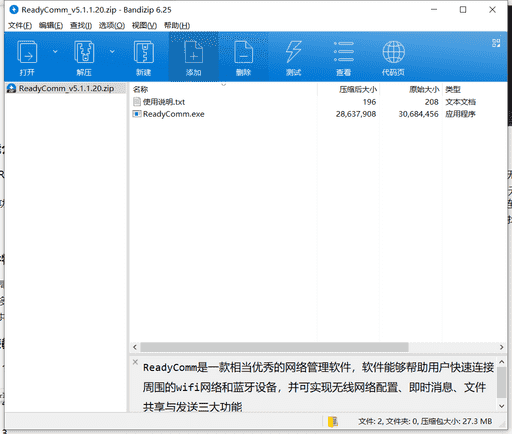
Task: Select ReadyComm_v5.1.1.20.zip in the tree
Action: (x=66, y=88)
